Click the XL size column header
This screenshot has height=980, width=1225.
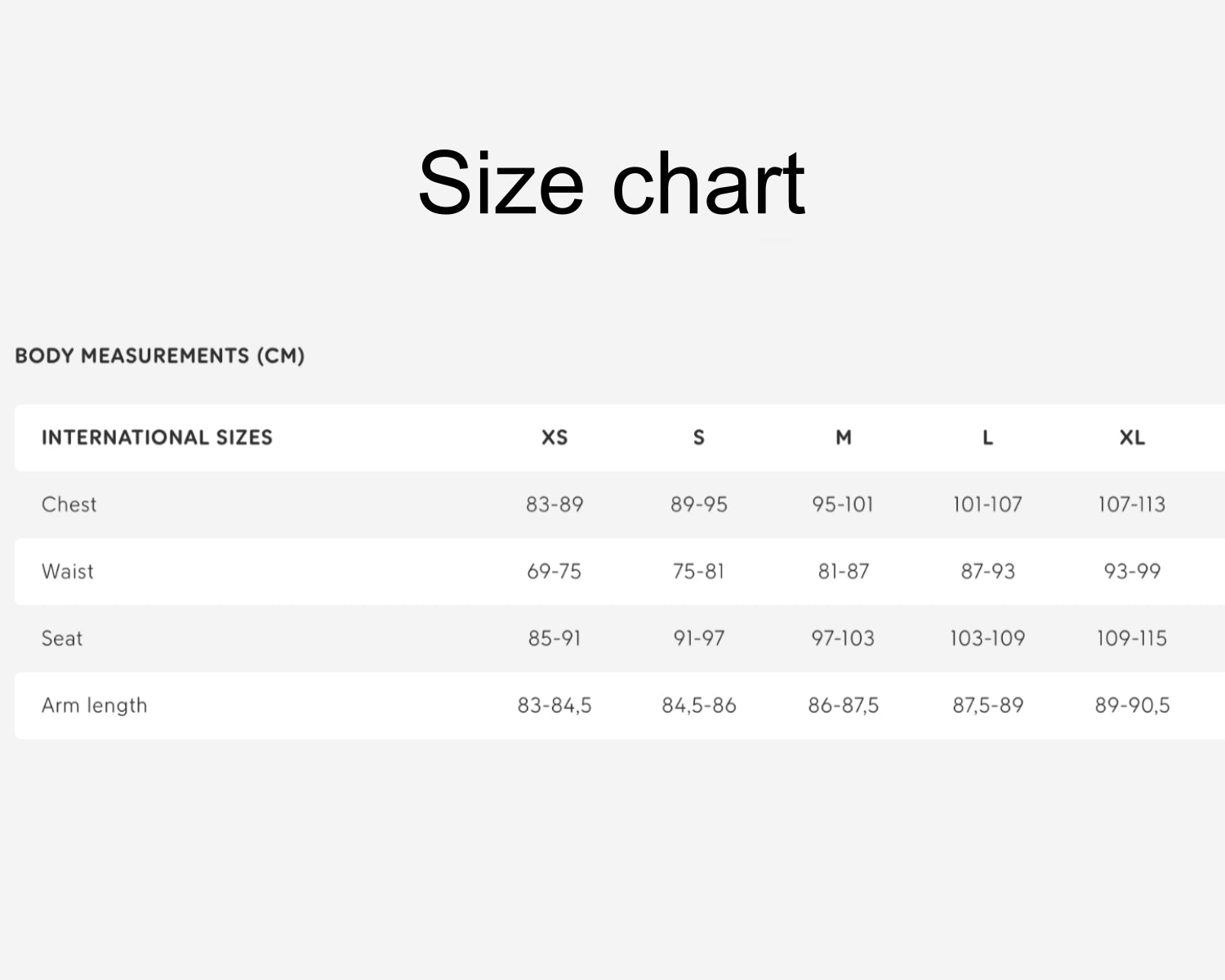point(1132,438)
